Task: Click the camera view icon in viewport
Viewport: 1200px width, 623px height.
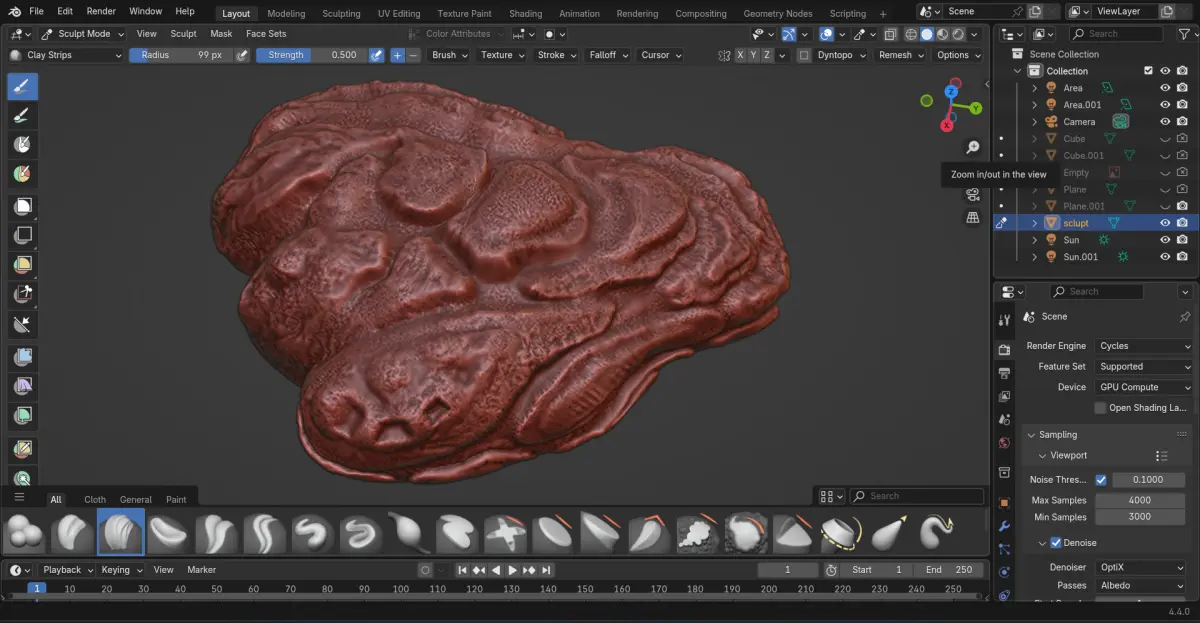Action: pyautogui.click(x=972, y=195)
